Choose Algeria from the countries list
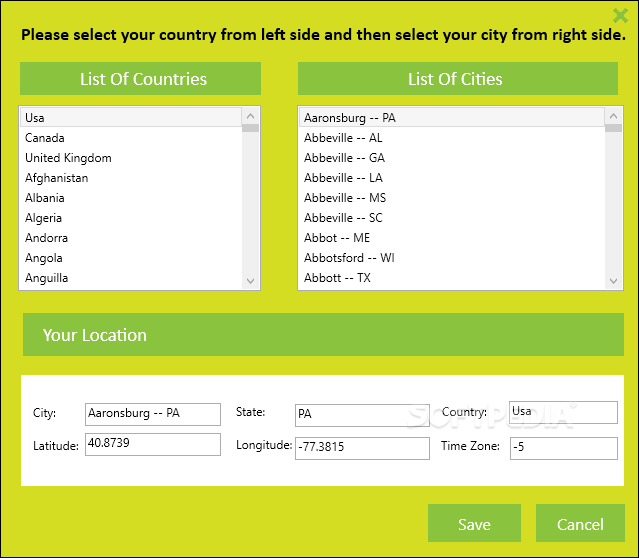Screen dimensions: 639x558 tap(131, 218)
